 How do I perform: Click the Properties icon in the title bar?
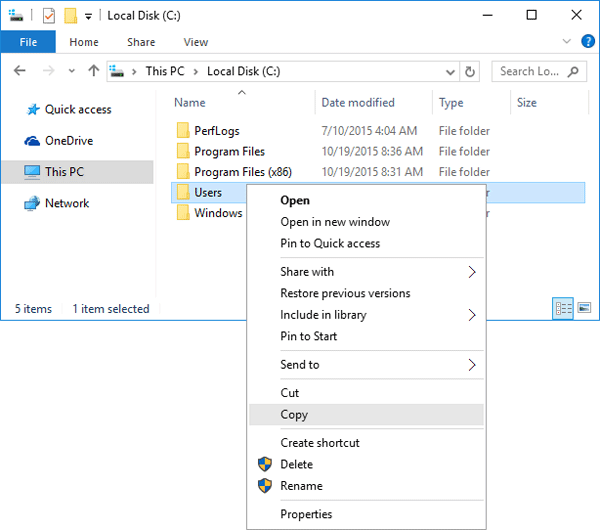pos(49,15)
